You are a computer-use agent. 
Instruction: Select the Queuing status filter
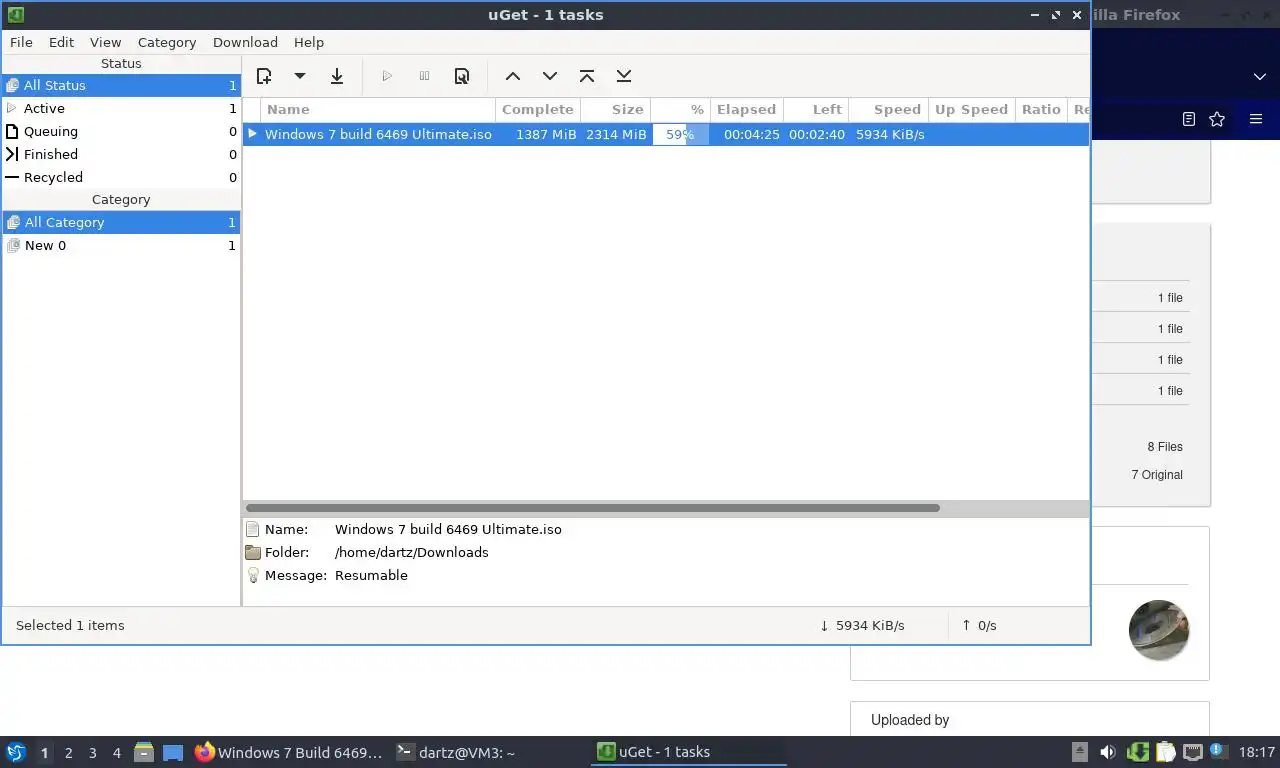[x=121, y=131]
